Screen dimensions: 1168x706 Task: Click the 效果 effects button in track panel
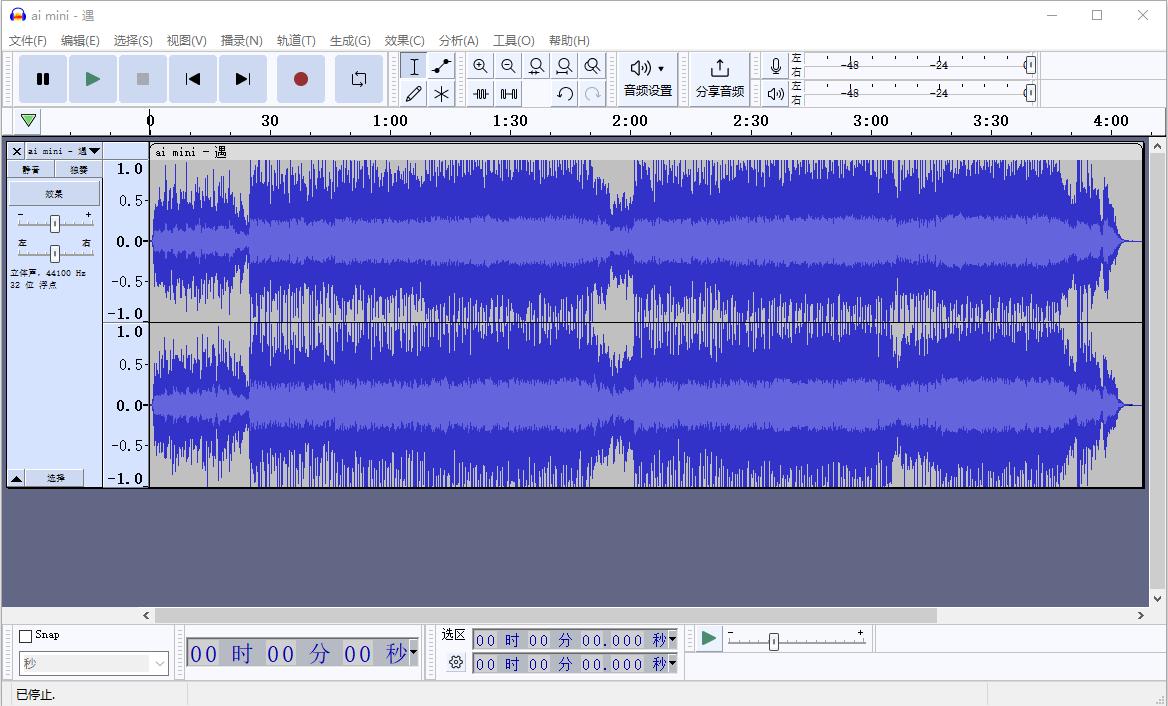[54, 193]
